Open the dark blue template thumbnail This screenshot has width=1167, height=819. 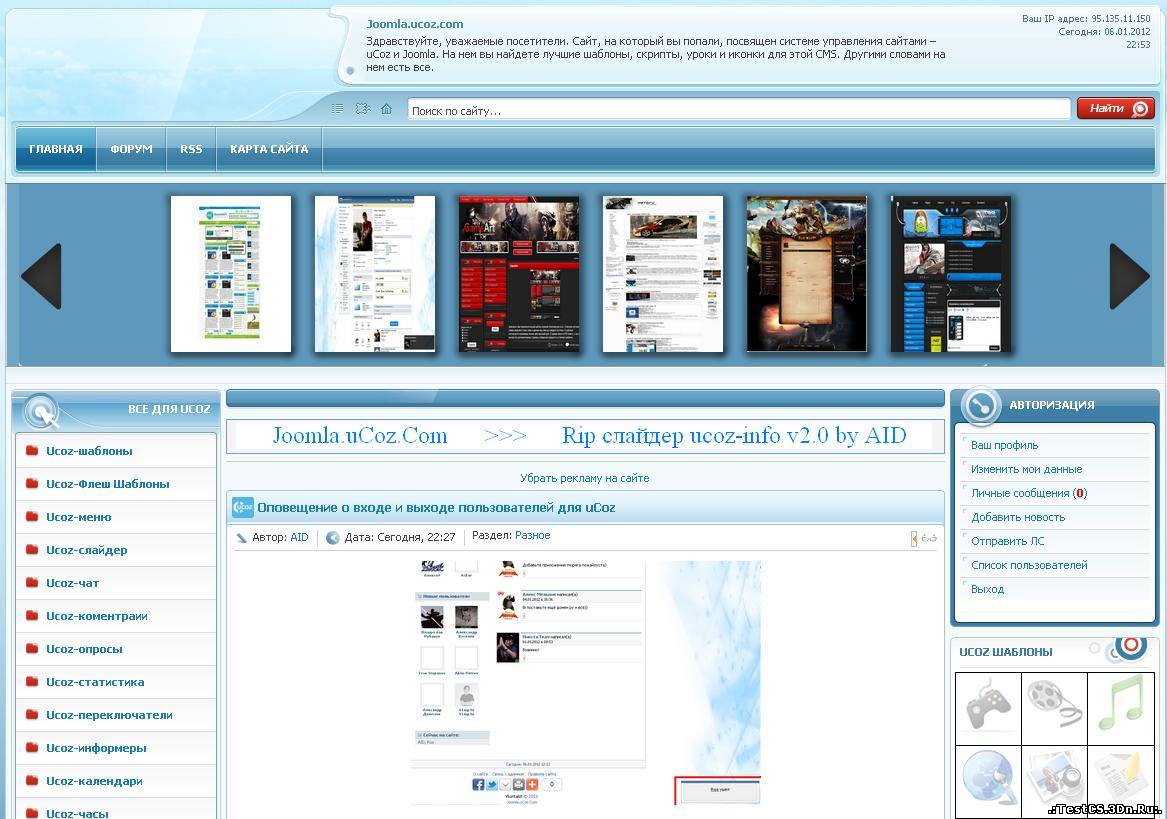point(951,274)
